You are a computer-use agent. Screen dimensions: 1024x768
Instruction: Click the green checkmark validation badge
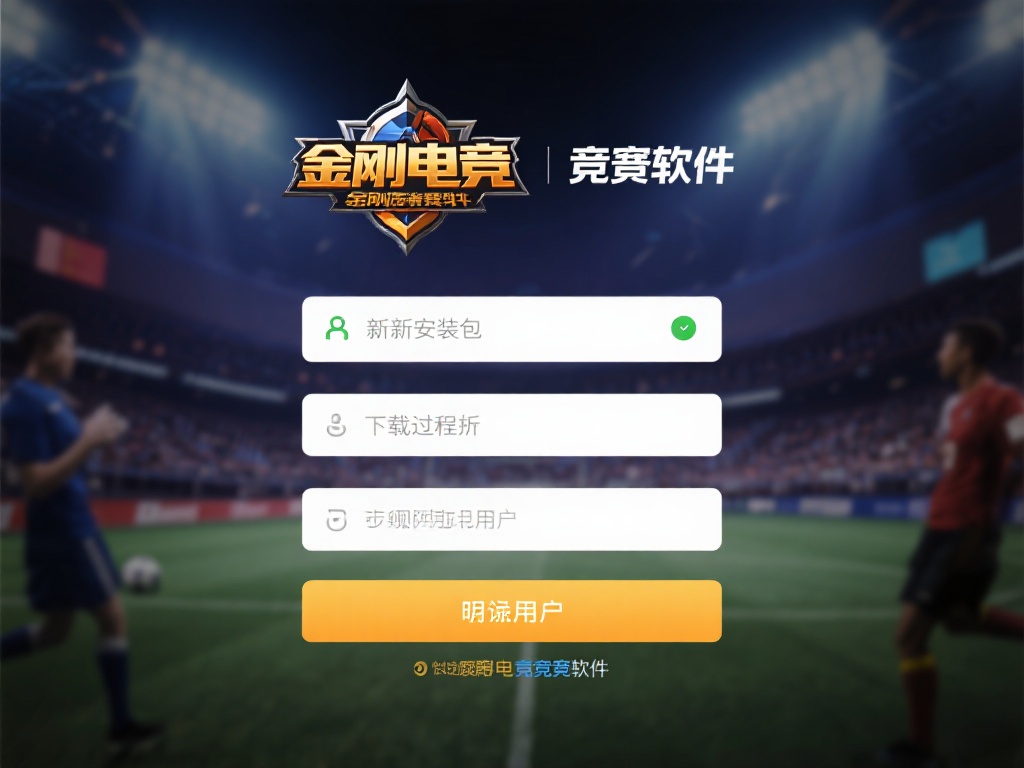(683, 328)
